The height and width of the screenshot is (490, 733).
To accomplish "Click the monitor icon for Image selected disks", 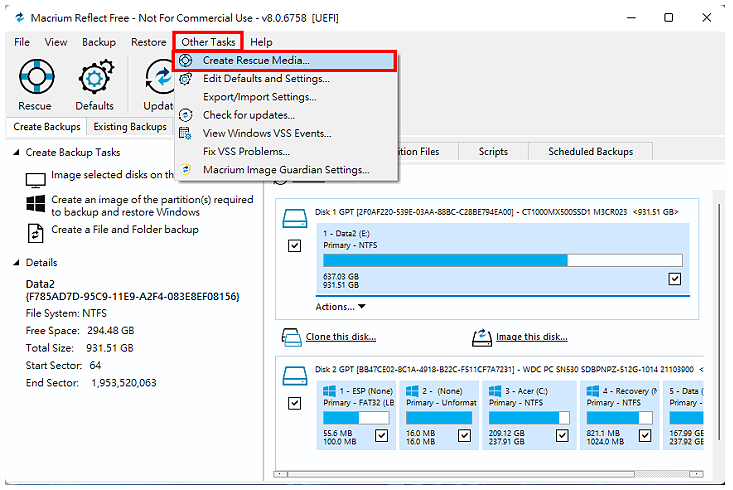I will 36,180.
